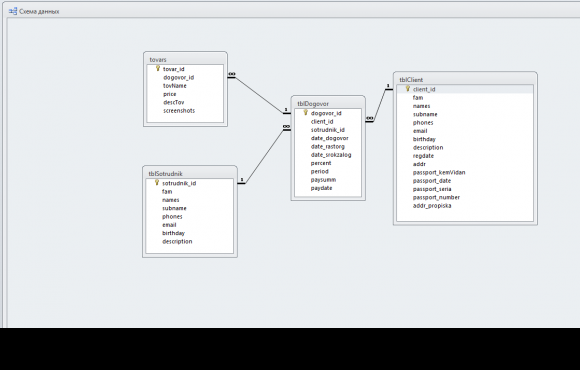The image size is (580, 370).
Task: Select the relationship line between tovars and tblDogovor
Action: pos(259,95)
